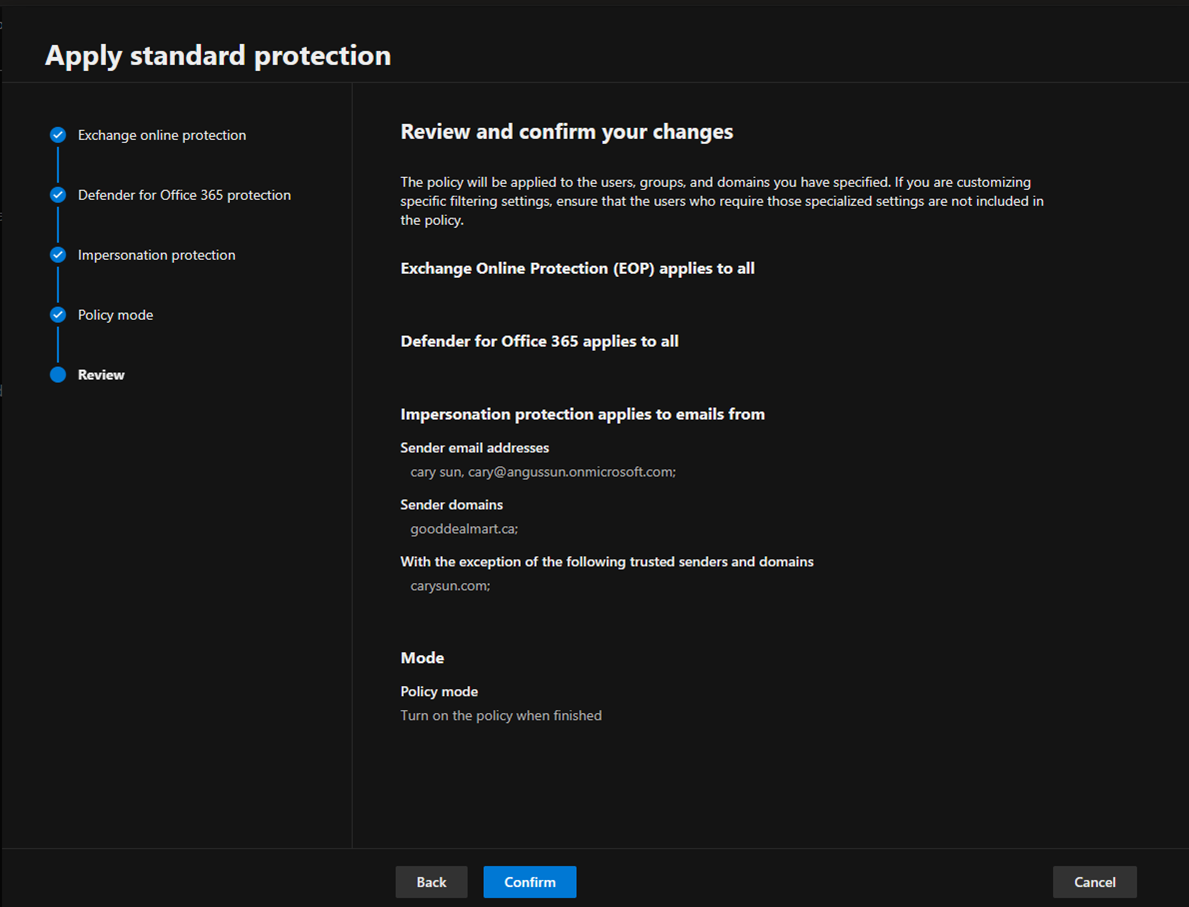
Task: Click the cary@angussun.onmicrosoft.com sender entry
Action: point(543,472)
